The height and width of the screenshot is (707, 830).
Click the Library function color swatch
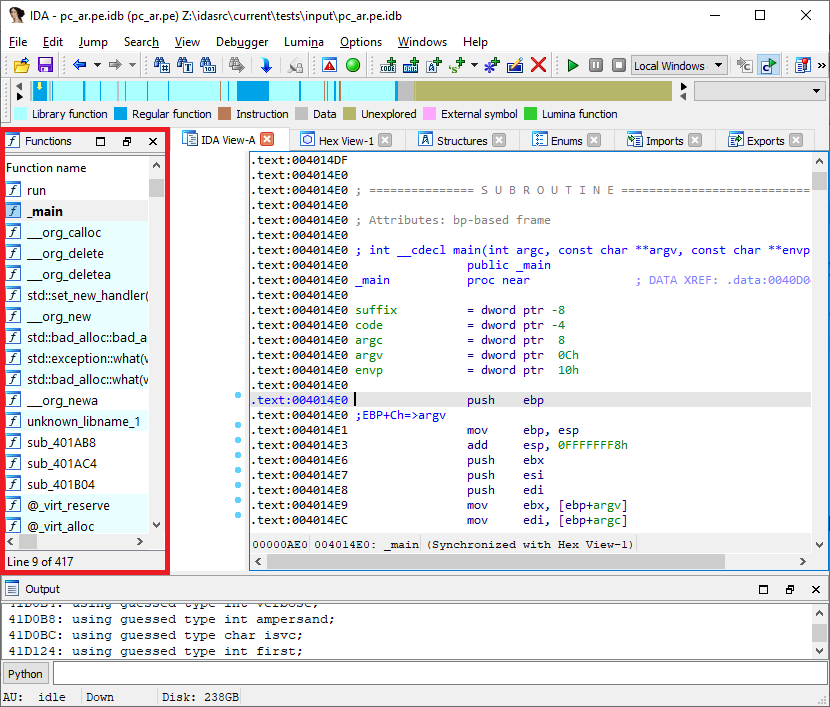pyautogui.click(x=21, y=114)
